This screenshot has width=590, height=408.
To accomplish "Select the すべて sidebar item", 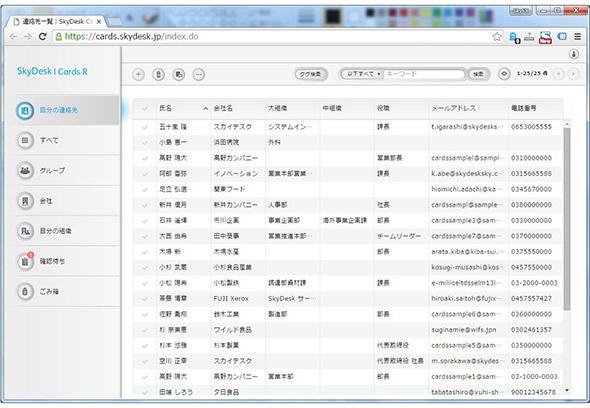I will coord(67,140).
